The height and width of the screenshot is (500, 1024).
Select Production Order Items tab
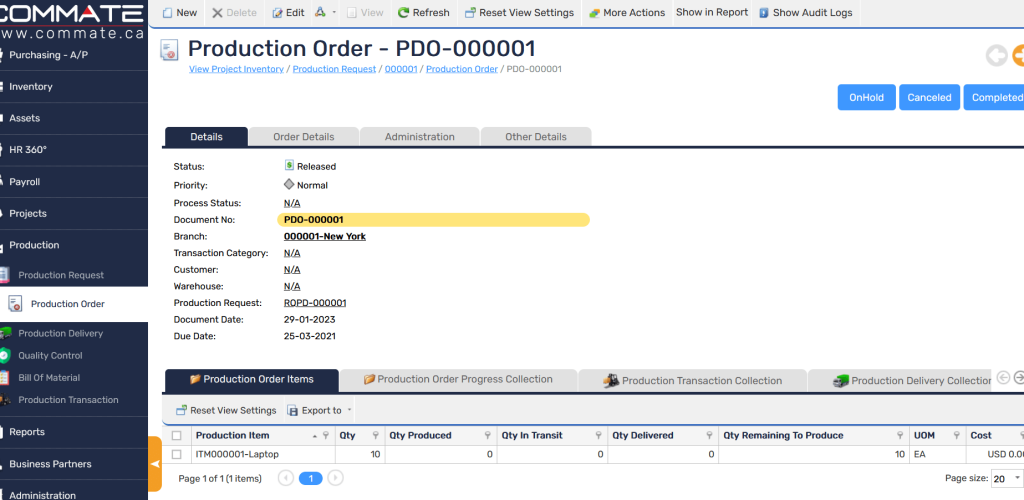point(252,379)
